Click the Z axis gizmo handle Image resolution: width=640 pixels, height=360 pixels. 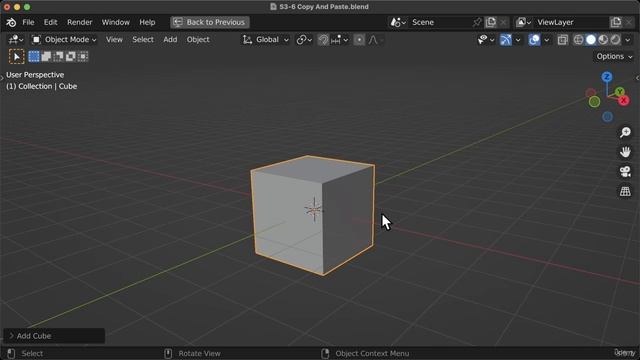[x=607, y=77]
